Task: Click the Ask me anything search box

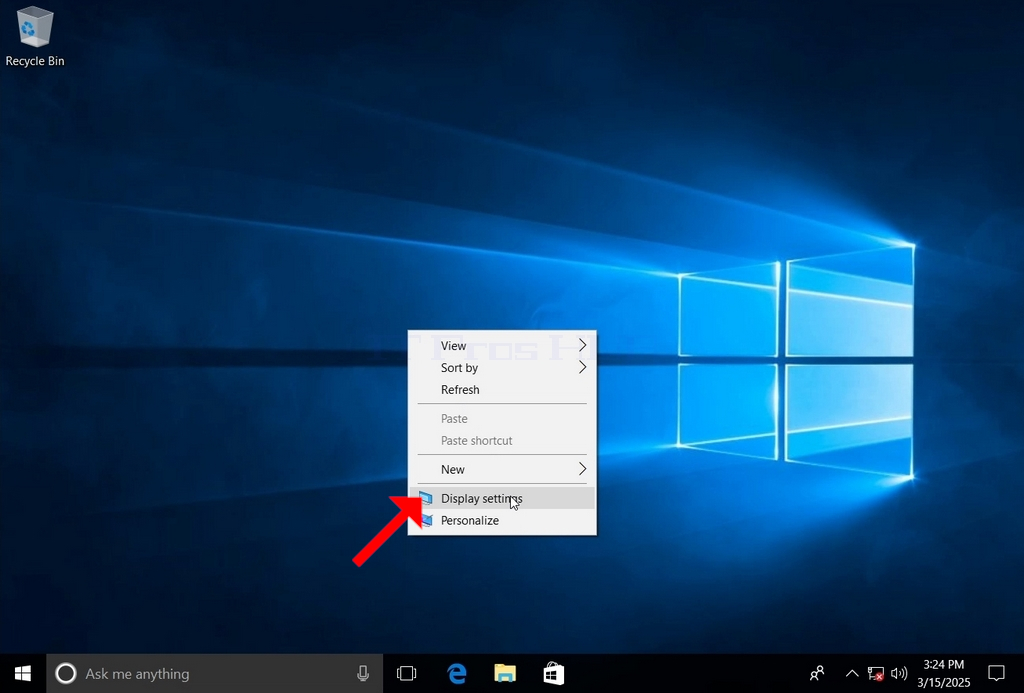Action: tap(214, 673)
